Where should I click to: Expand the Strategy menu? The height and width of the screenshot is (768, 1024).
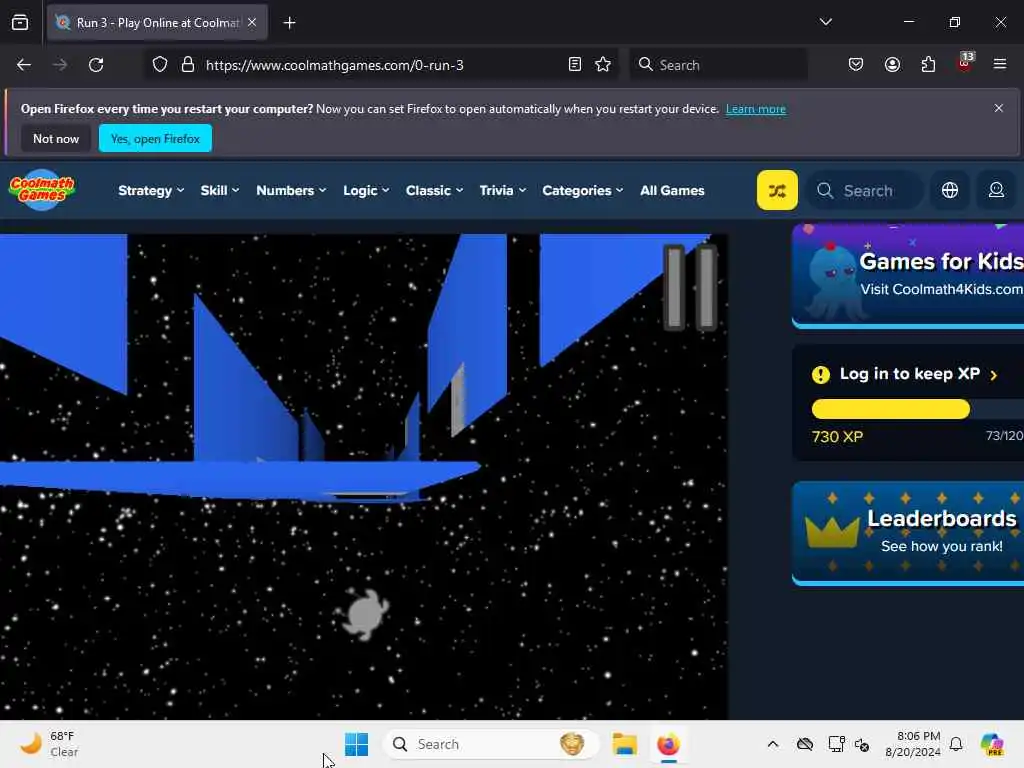click(151, 191)
